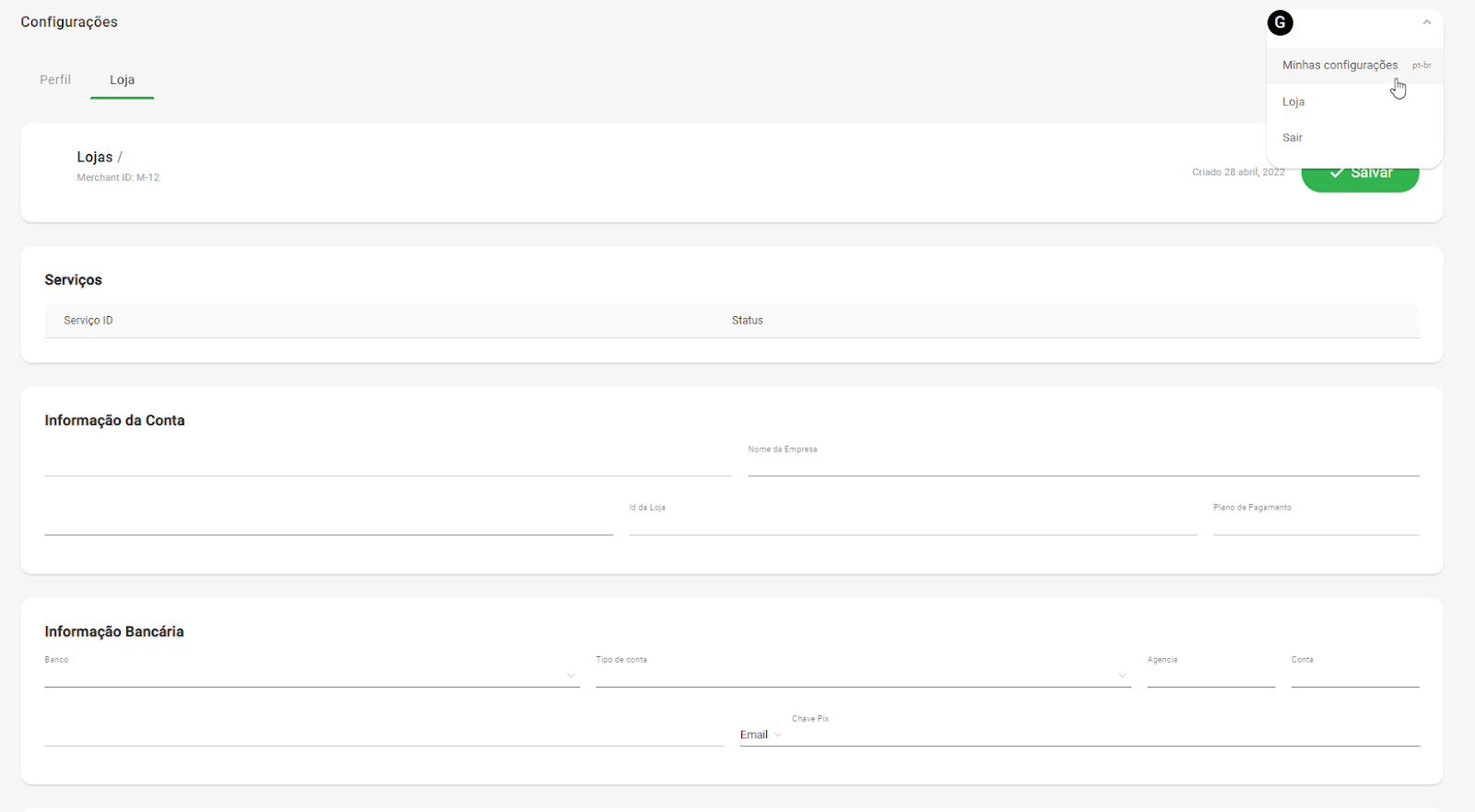Screen dimensions: 1475x812
Task: Click the Informação da Conta heading
Action: [x=114, y=420]
